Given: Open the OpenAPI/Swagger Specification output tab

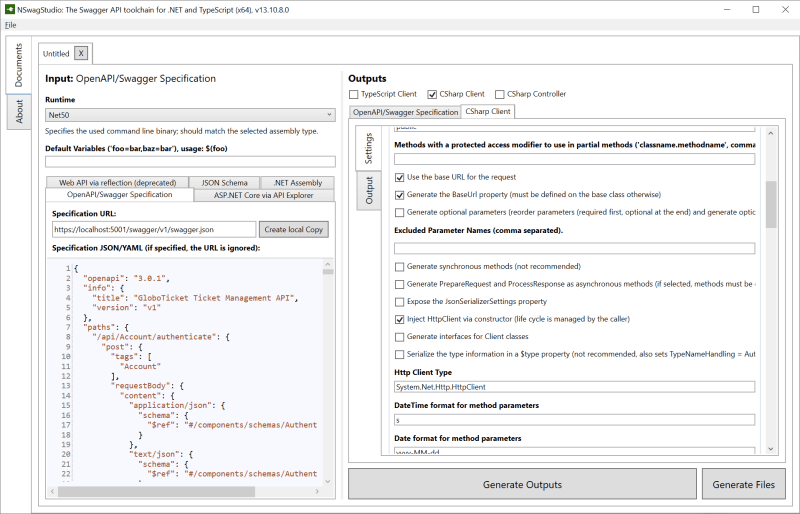Looking at the screenshot, I should tap(406, 112).
